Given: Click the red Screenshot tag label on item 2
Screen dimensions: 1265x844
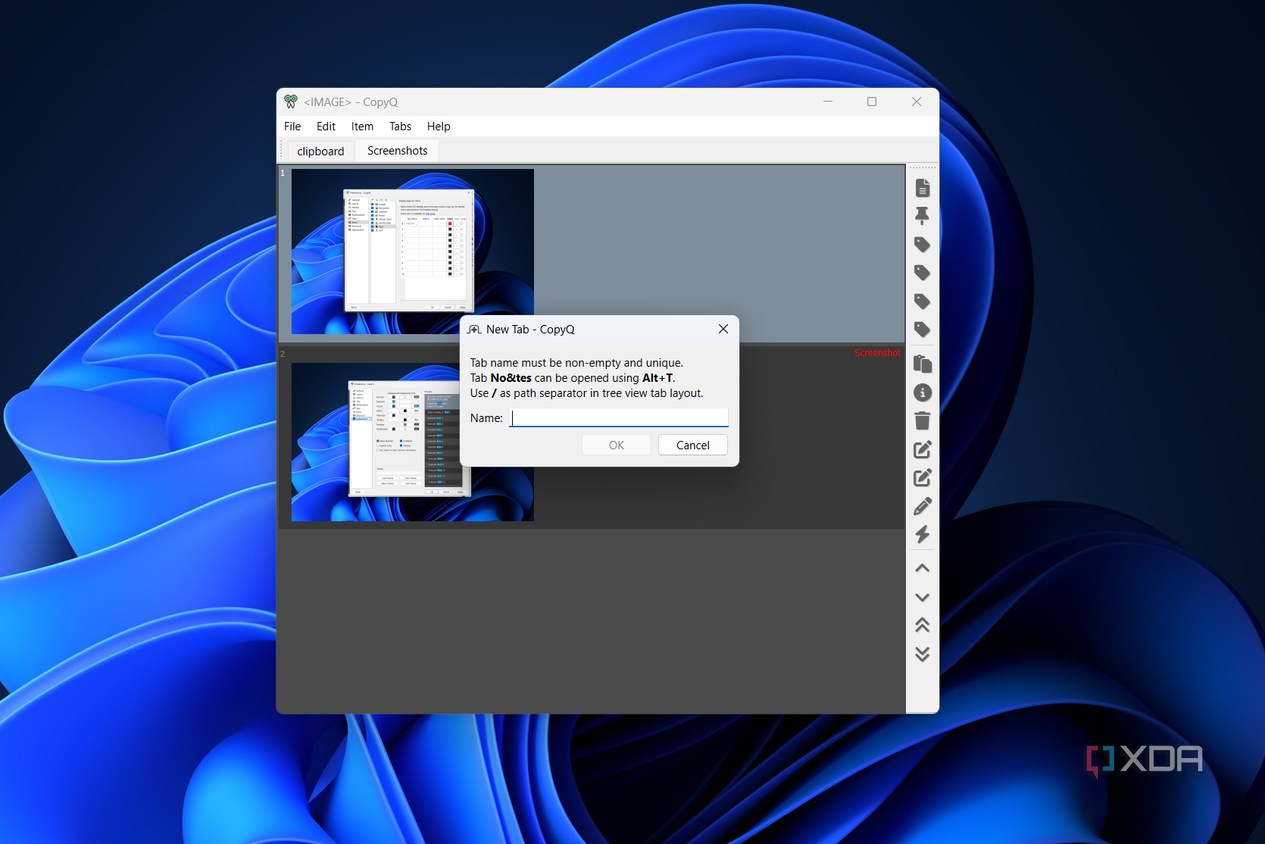Looking at the screenshot, I should (877, 353).
